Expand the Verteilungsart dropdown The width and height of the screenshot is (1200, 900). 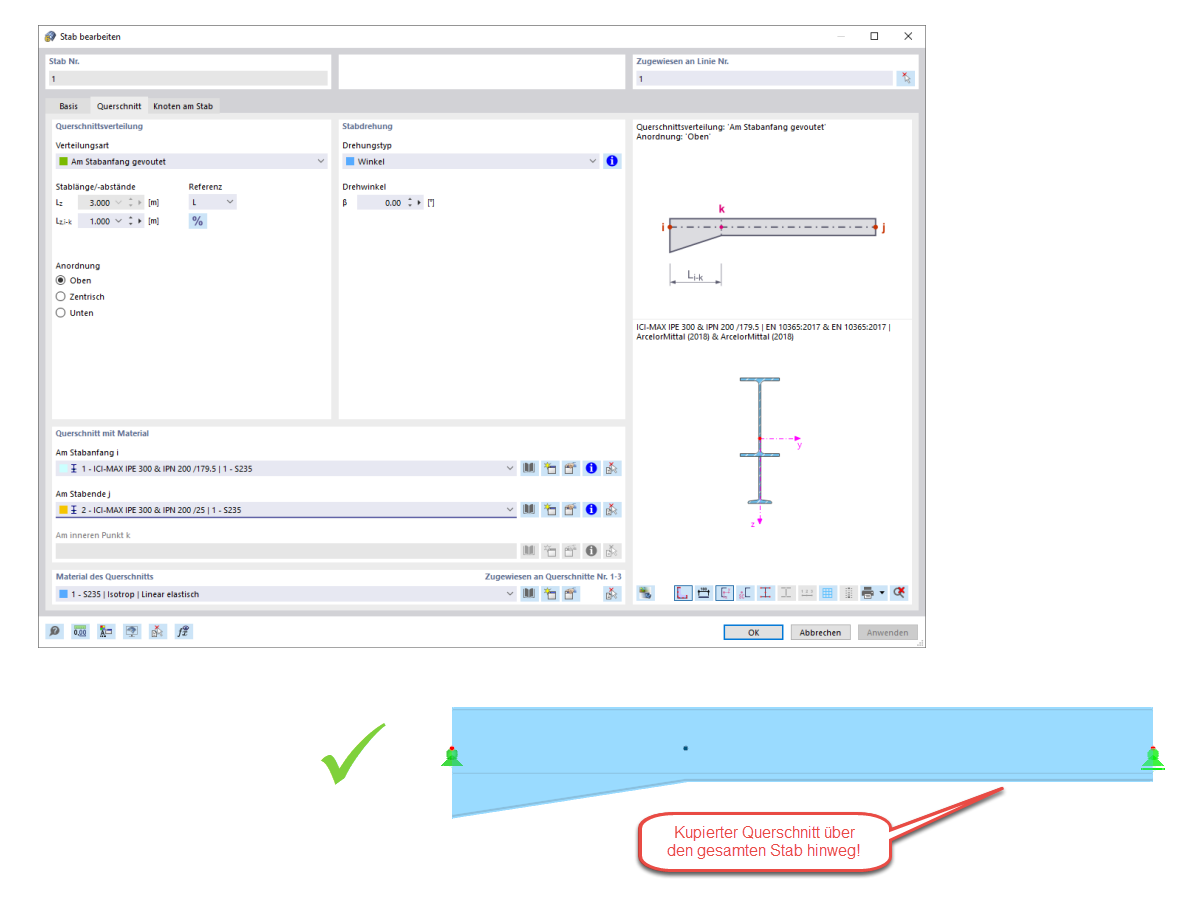[x=320, y=161]
